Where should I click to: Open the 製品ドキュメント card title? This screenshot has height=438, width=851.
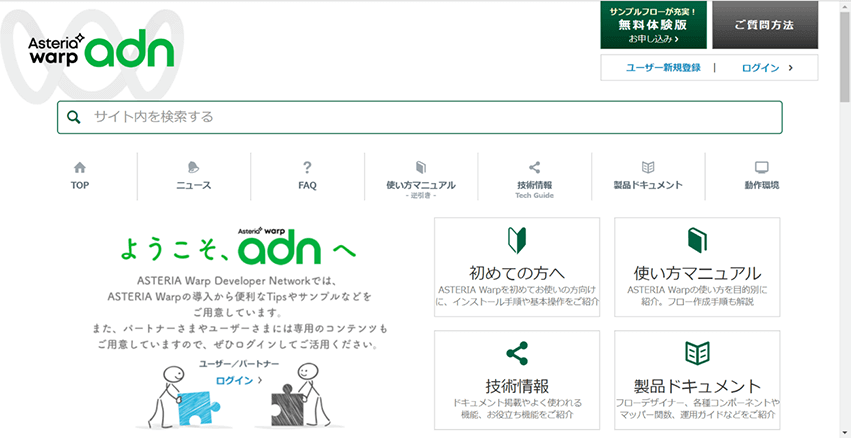[x=697, y=386]
